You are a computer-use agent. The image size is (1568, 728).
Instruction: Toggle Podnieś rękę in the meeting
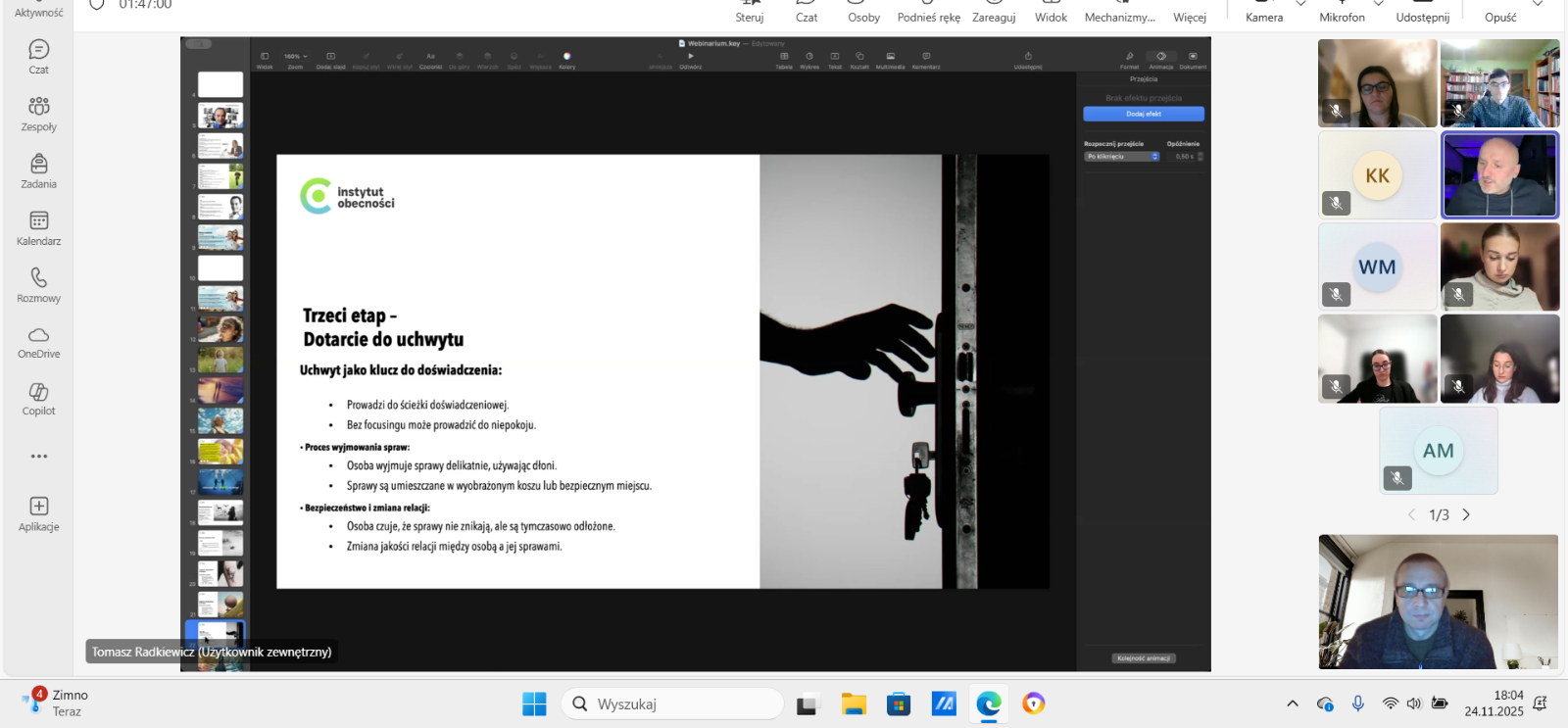pos(928,11)
